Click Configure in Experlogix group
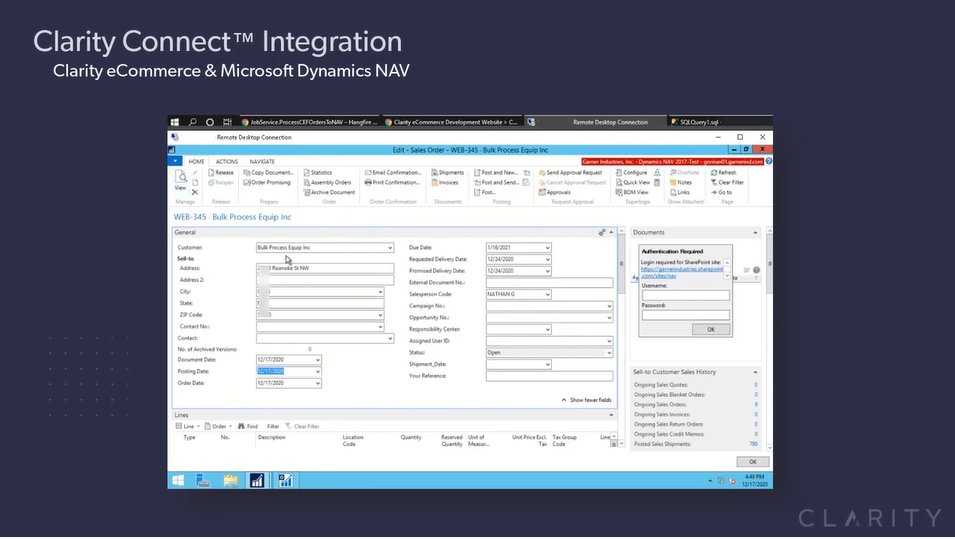 pos(631,172)
